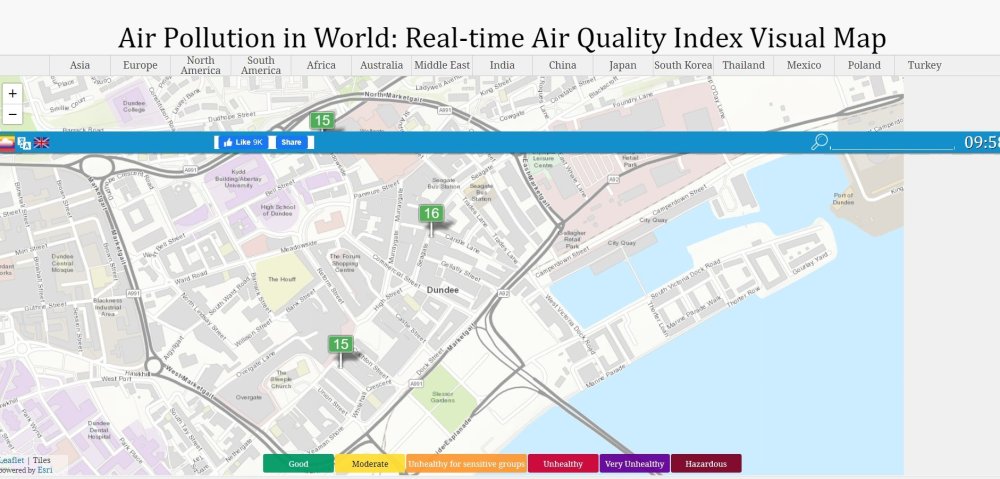Screen dimensions: 1000x479
Task: Click the Slessor Gardens map label
Action: click(x=443, y=397)
